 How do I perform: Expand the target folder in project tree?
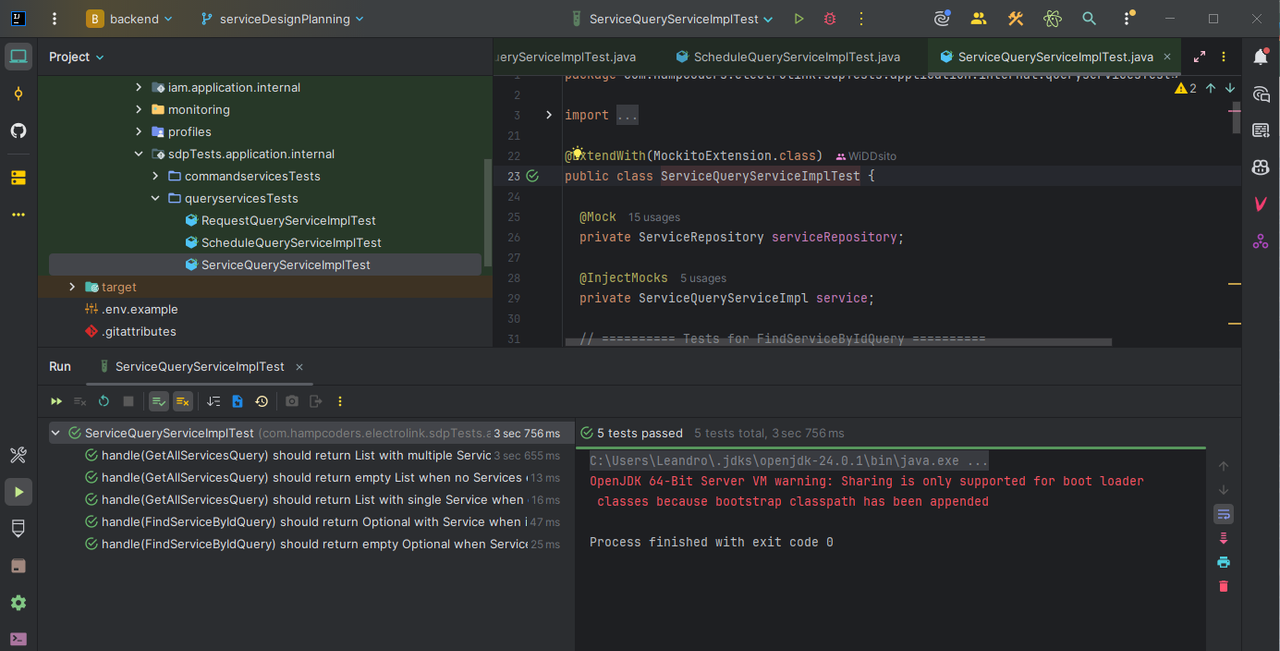(x=72, y=287)
